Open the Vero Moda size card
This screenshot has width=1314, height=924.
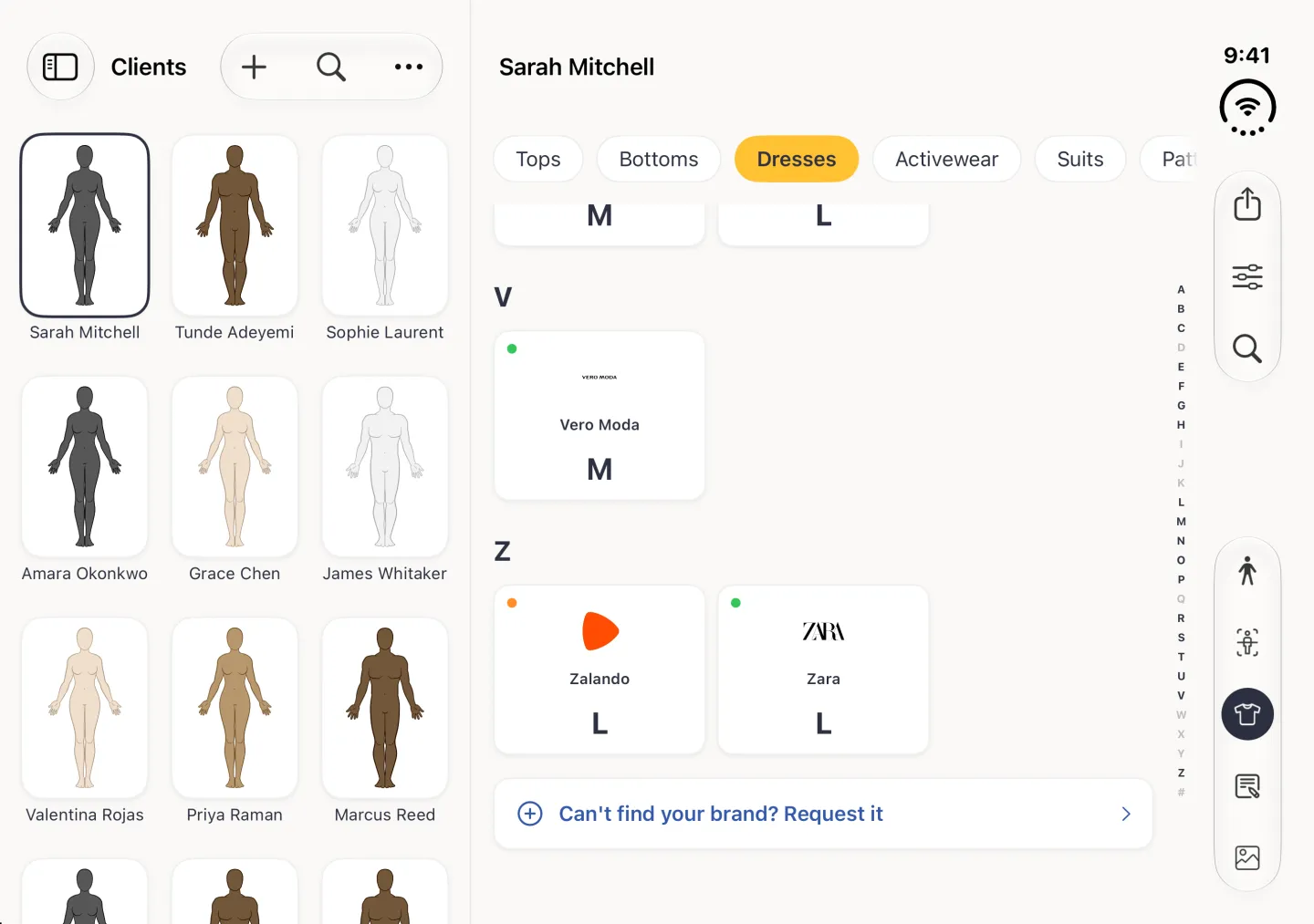pos(600,415)
